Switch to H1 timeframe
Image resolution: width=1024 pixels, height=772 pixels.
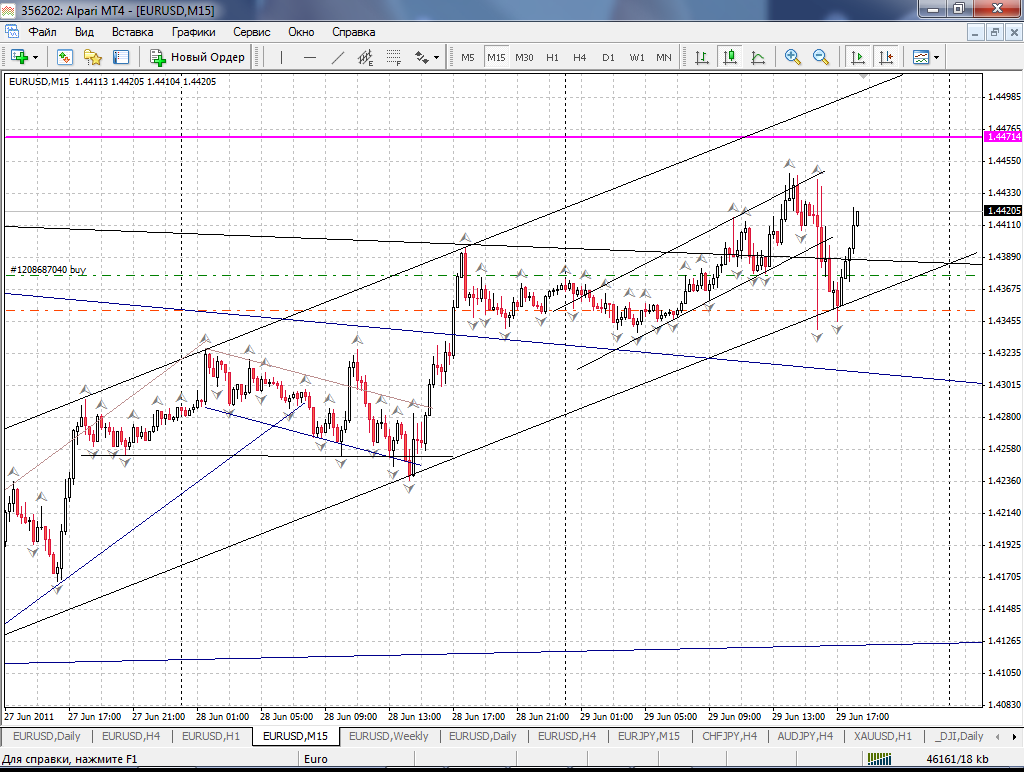pos(552,57)
